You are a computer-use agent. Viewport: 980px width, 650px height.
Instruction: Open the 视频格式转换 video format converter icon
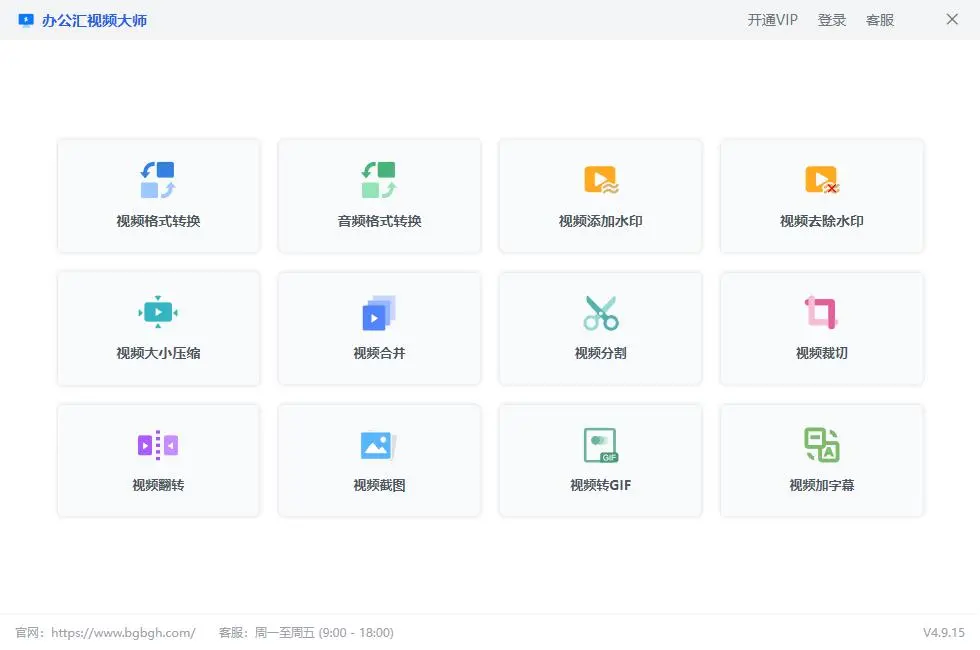pos(158,180)
